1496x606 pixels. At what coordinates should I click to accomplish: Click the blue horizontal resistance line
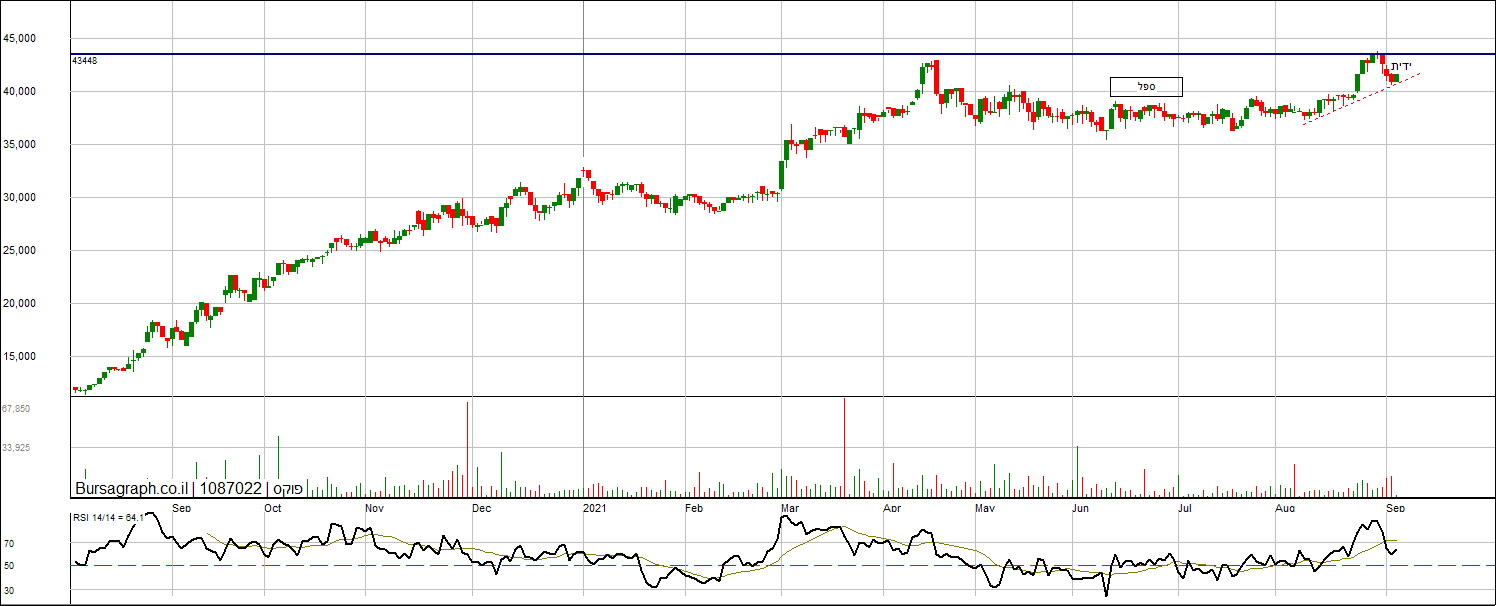[700, 54]
